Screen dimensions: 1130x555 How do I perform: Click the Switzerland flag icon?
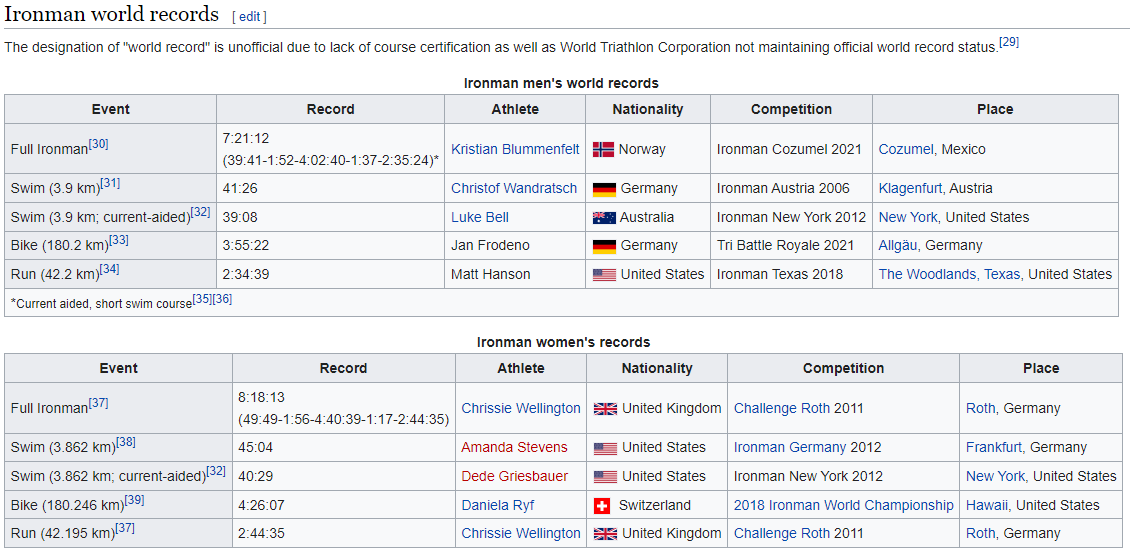(x=602, y=506)
